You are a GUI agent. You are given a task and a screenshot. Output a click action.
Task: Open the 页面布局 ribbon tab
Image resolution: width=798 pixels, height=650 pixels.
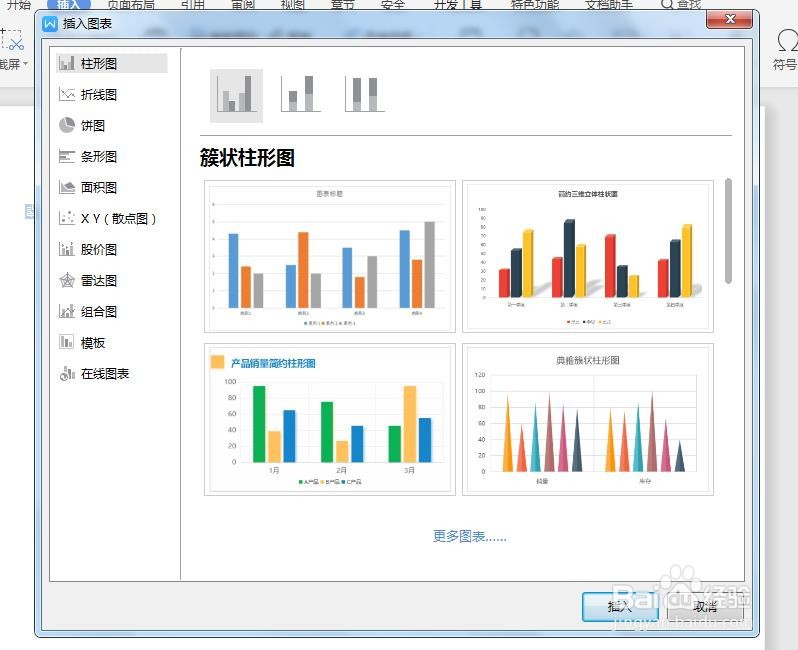click(x=131, y=5)
